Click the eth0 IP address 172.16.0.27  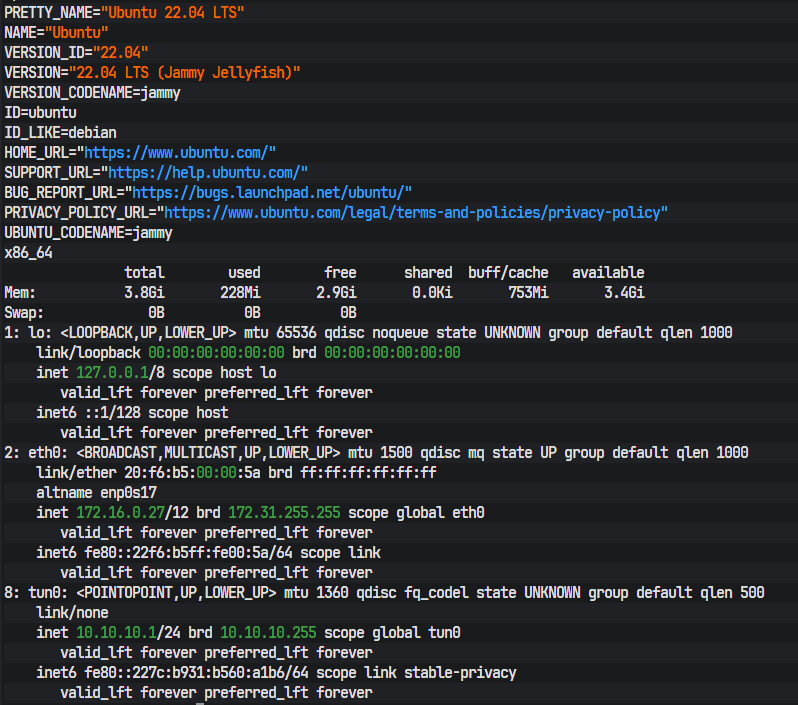coord(121,513)
